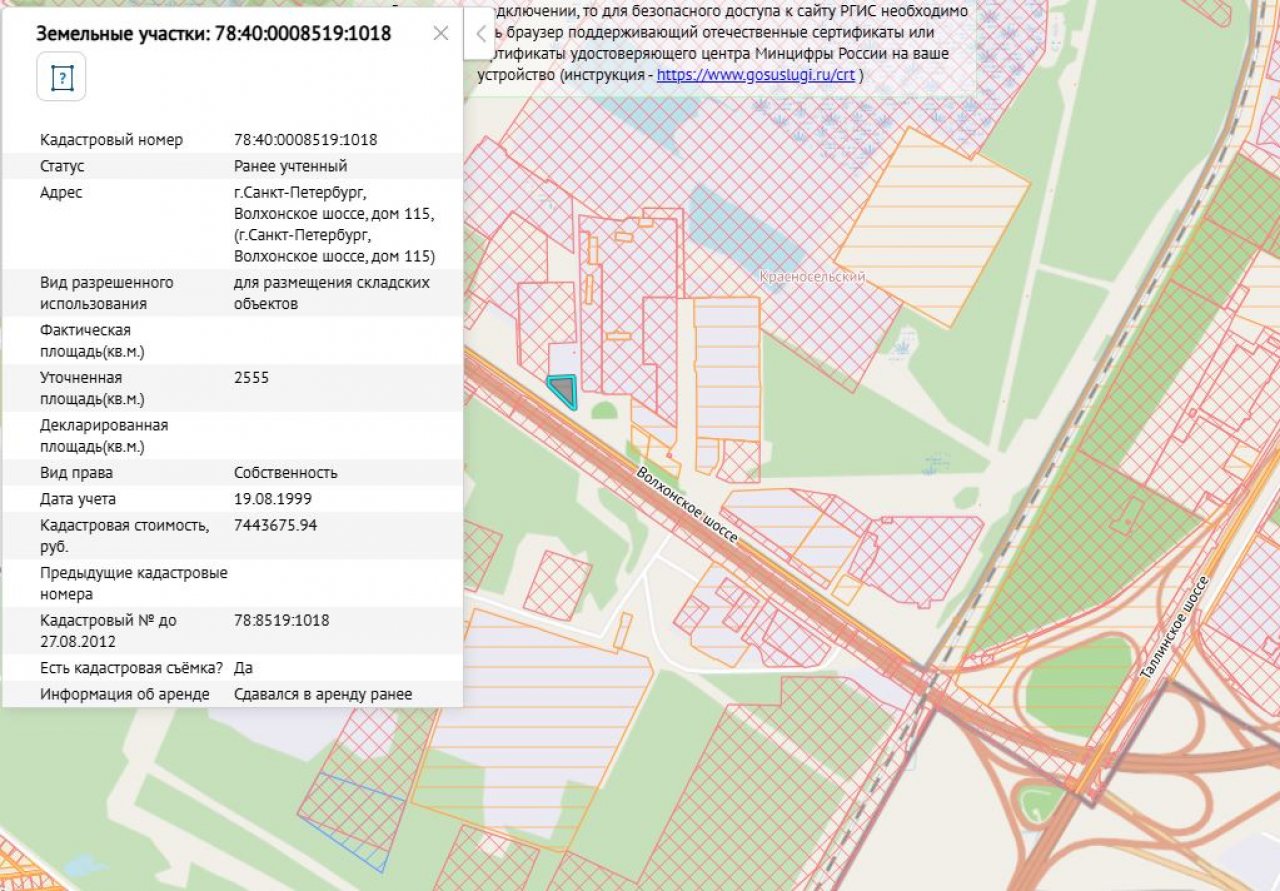
Task: Click the Собственность right type value
Action: [x=285, y=473]
